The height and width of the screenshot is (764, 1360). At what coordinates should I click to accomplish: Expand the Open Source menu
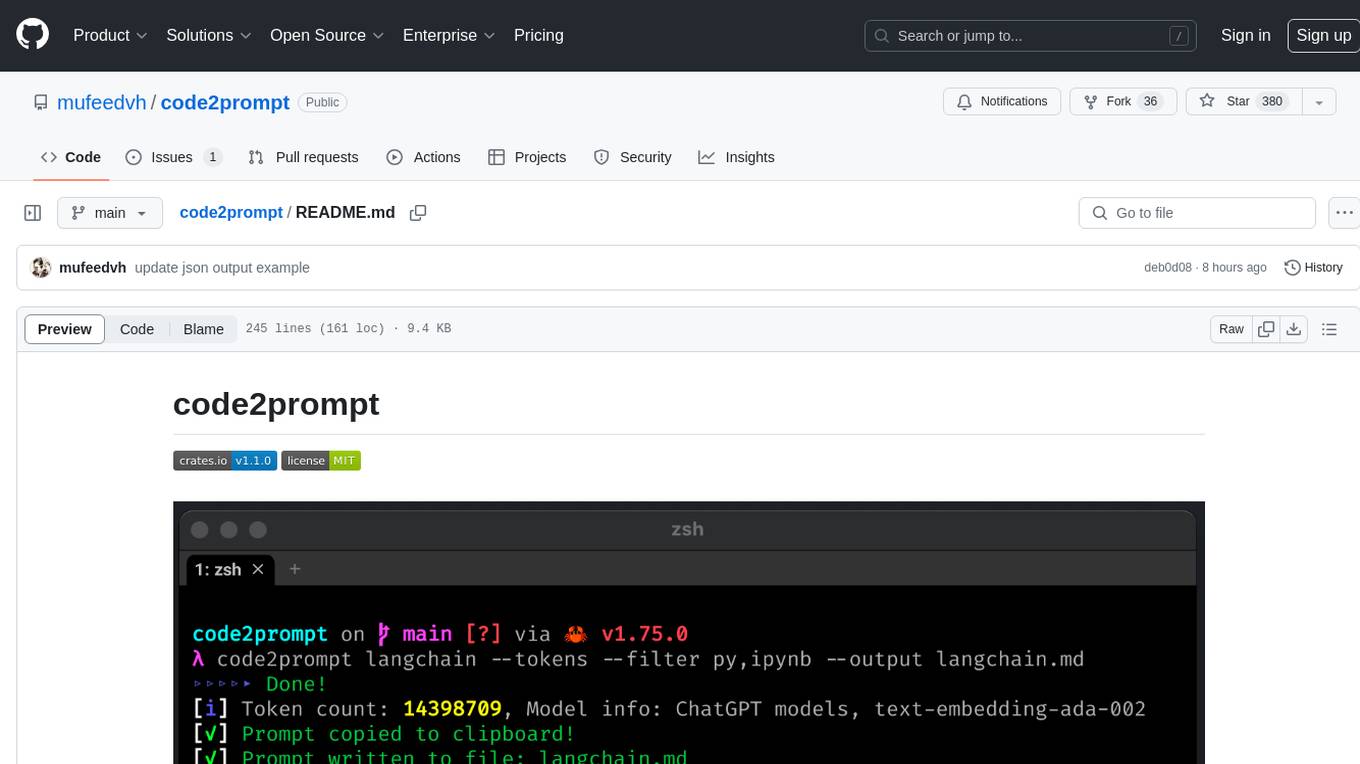[327, 35]
